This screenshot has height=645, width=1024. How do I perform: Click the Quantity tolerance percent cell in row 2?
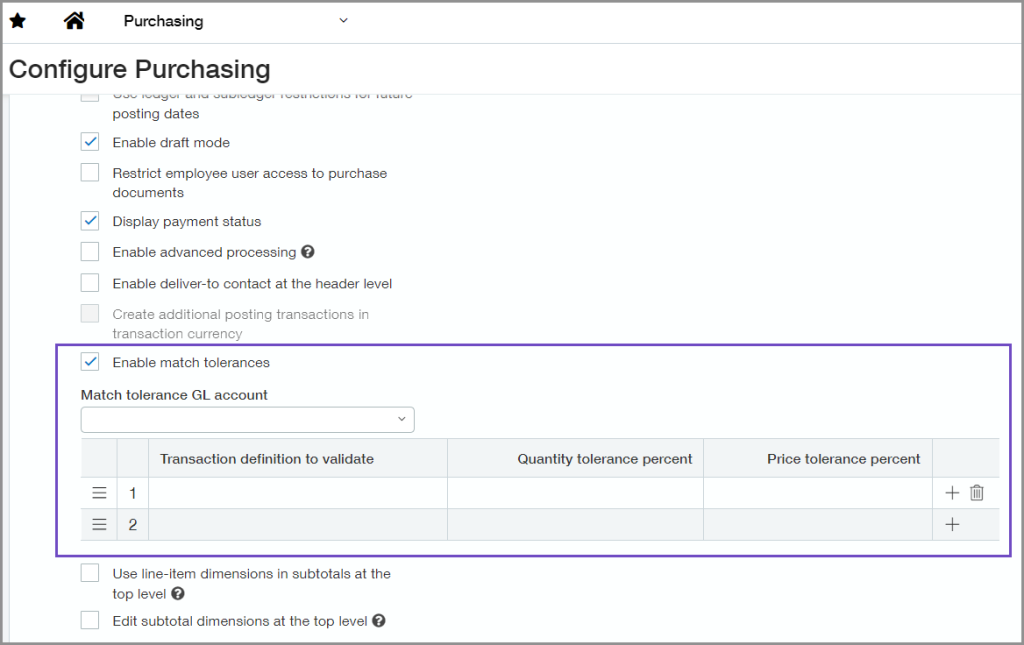pos(575,524)
